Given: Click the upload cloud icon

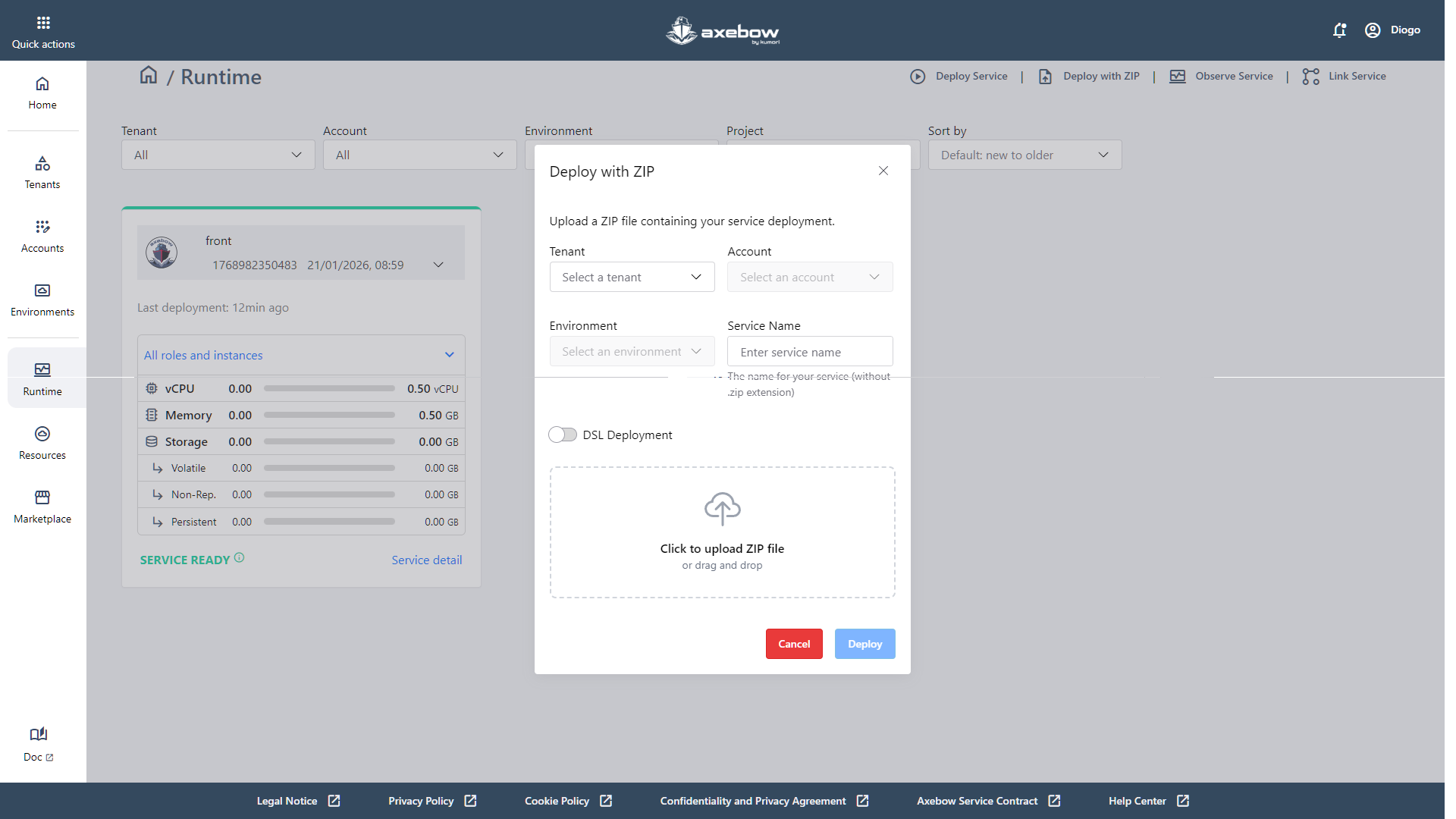Looking at the screenshot, I should pos(722,509).
